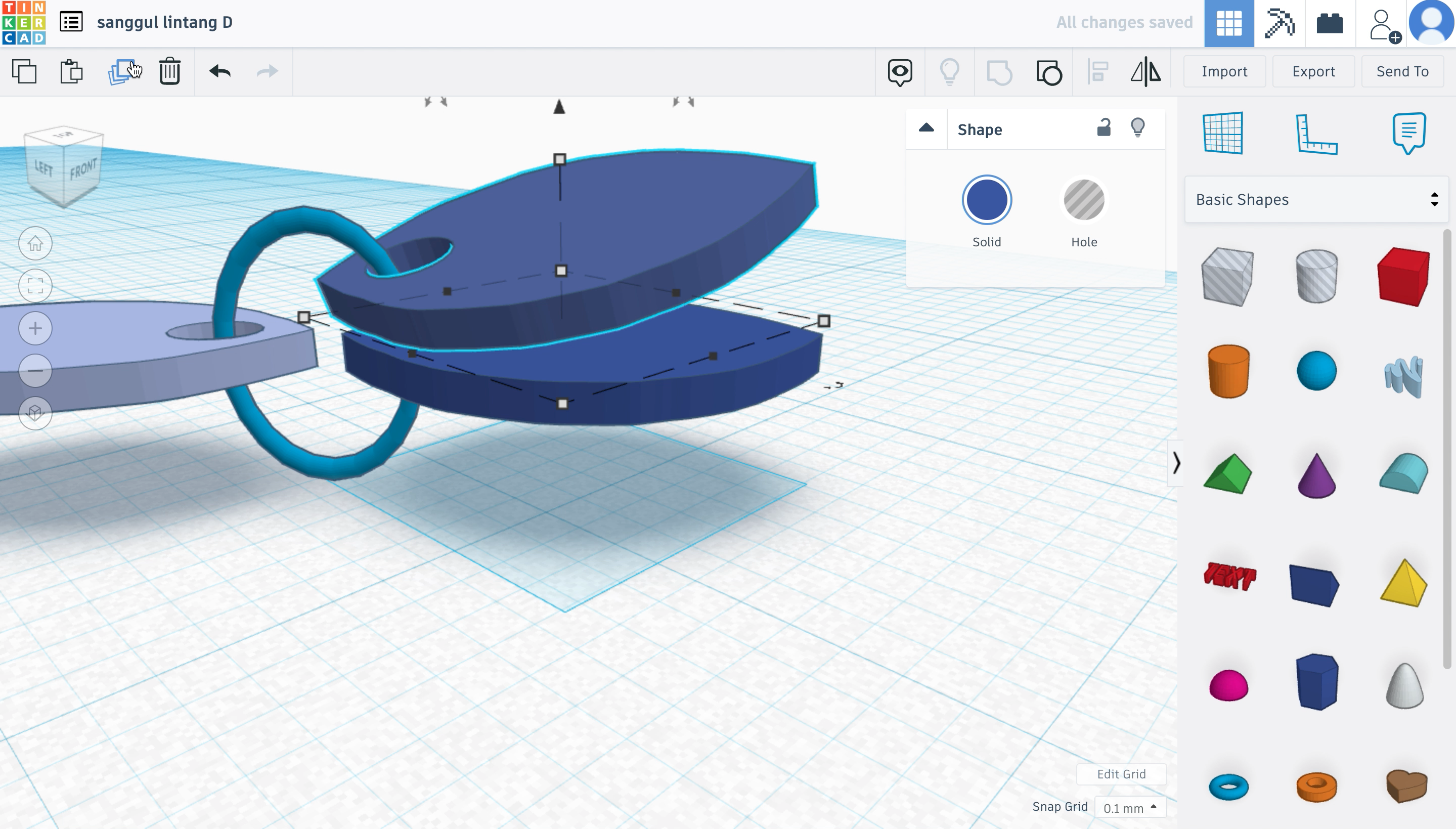Pick the navy Polygon shape

pyautogui.click(x=1316, y=682)
